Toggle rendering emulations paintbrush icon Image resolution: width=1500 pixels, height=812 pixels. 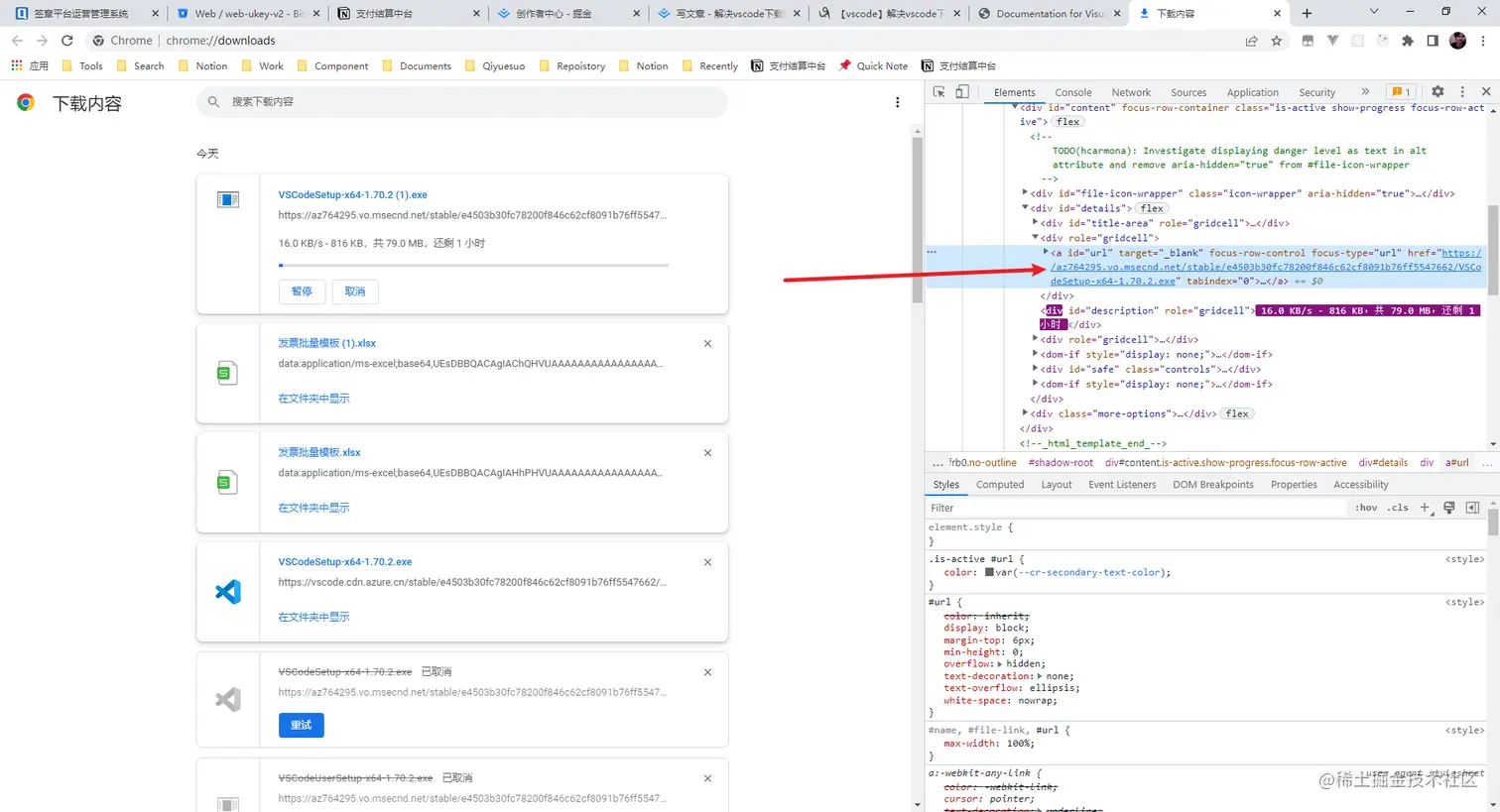click(x=1449, y=508)
